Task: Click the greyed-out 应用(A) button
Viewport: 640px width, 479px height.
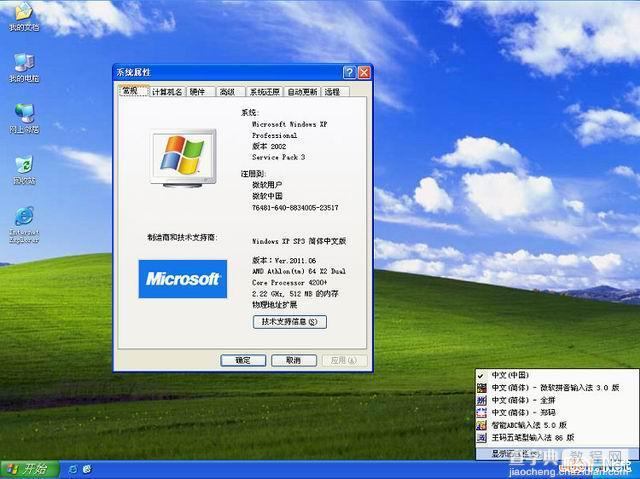Action: tap(344, 360)
